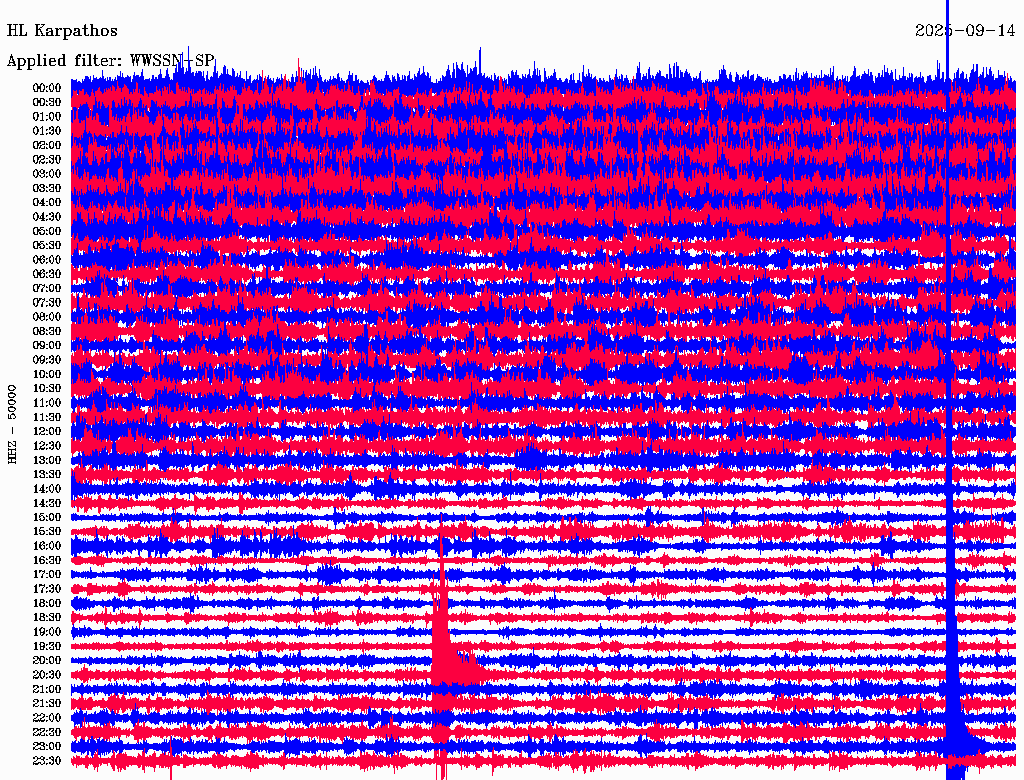Select the 00:00 time row label

point(47,88)
